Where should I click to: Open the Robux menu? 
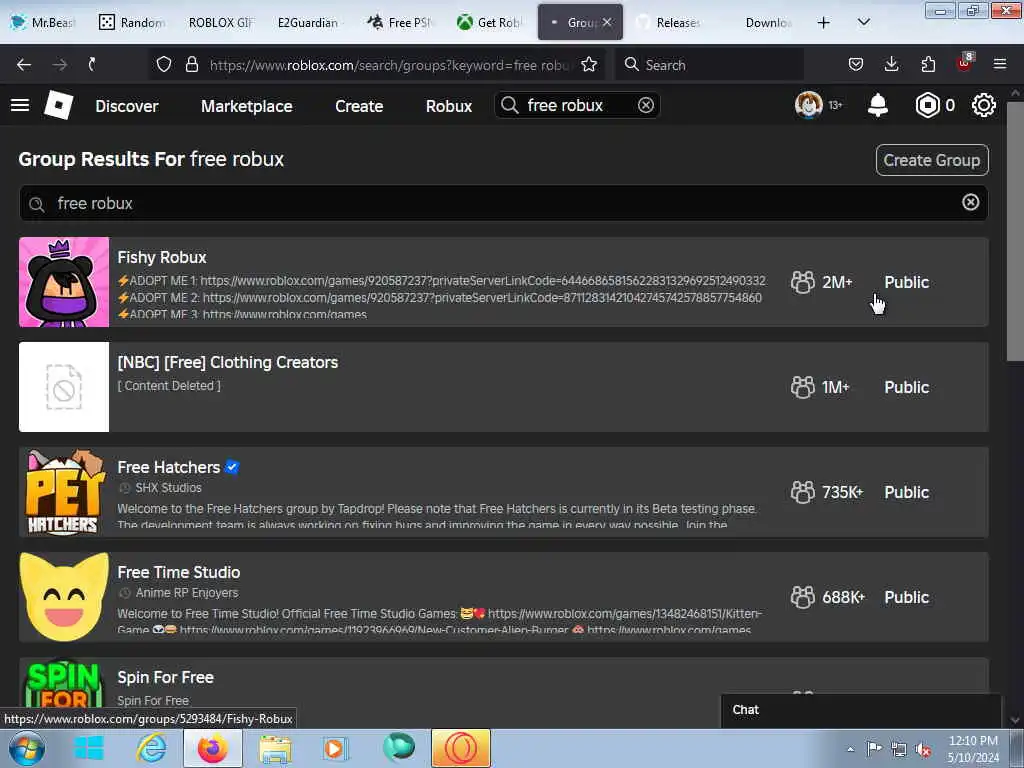click(x=449, y=106)
